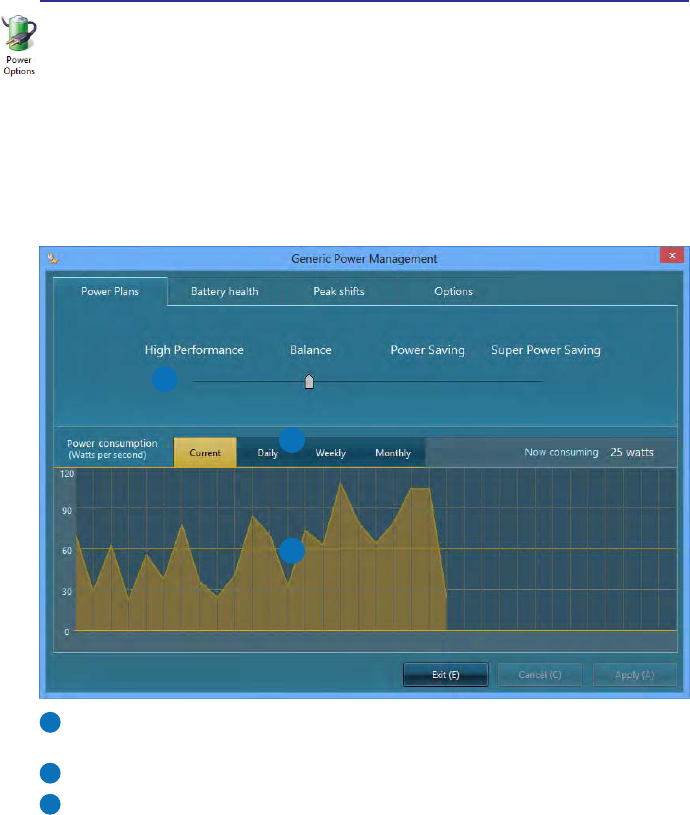The image size is (690, 815).
Task: Click the Apply (A) button
Action: 634,675
